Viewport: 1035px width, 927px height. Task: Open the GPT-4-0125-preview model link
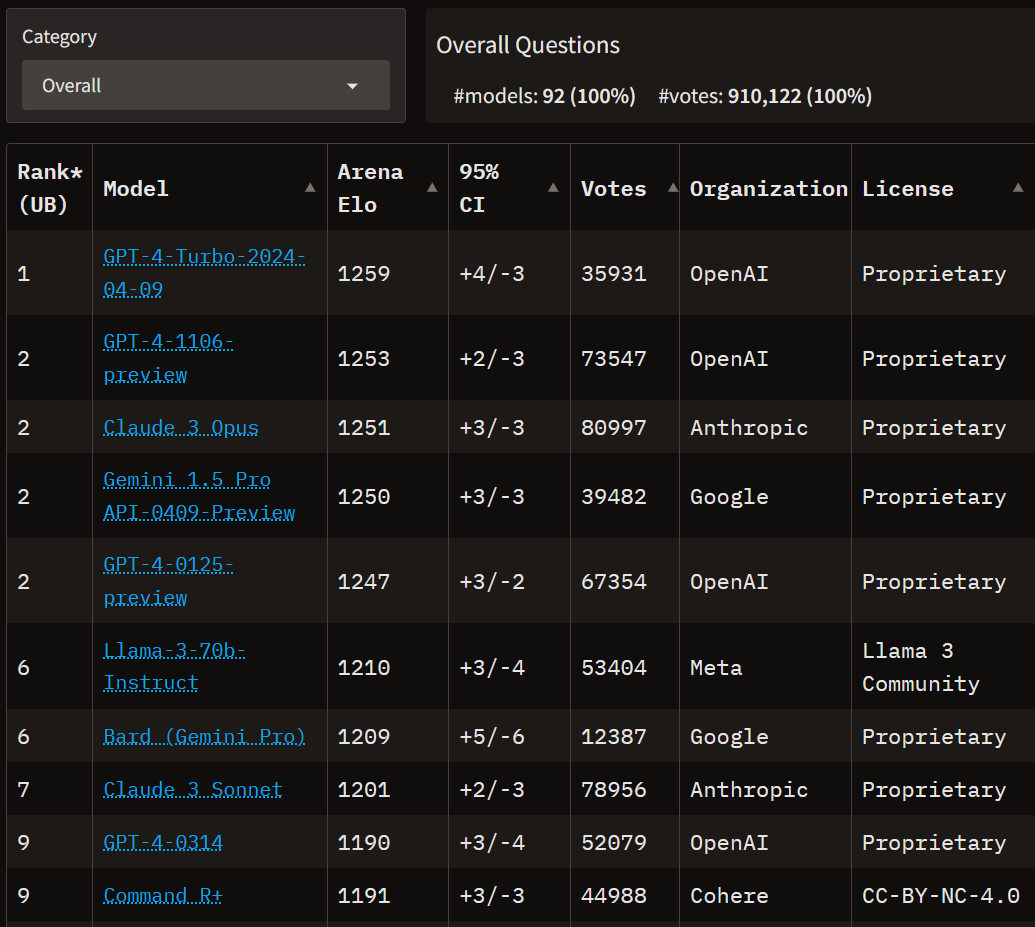168,581
